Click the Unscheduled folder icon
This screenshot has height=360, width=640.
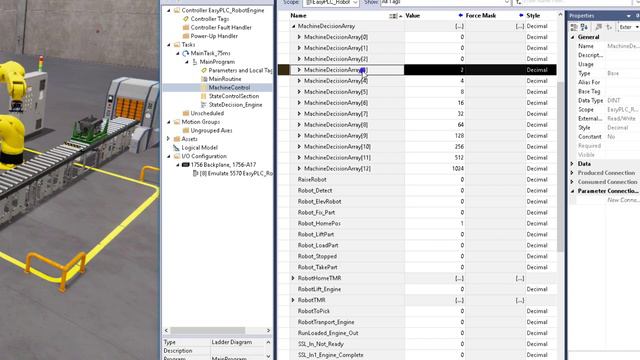186,113
